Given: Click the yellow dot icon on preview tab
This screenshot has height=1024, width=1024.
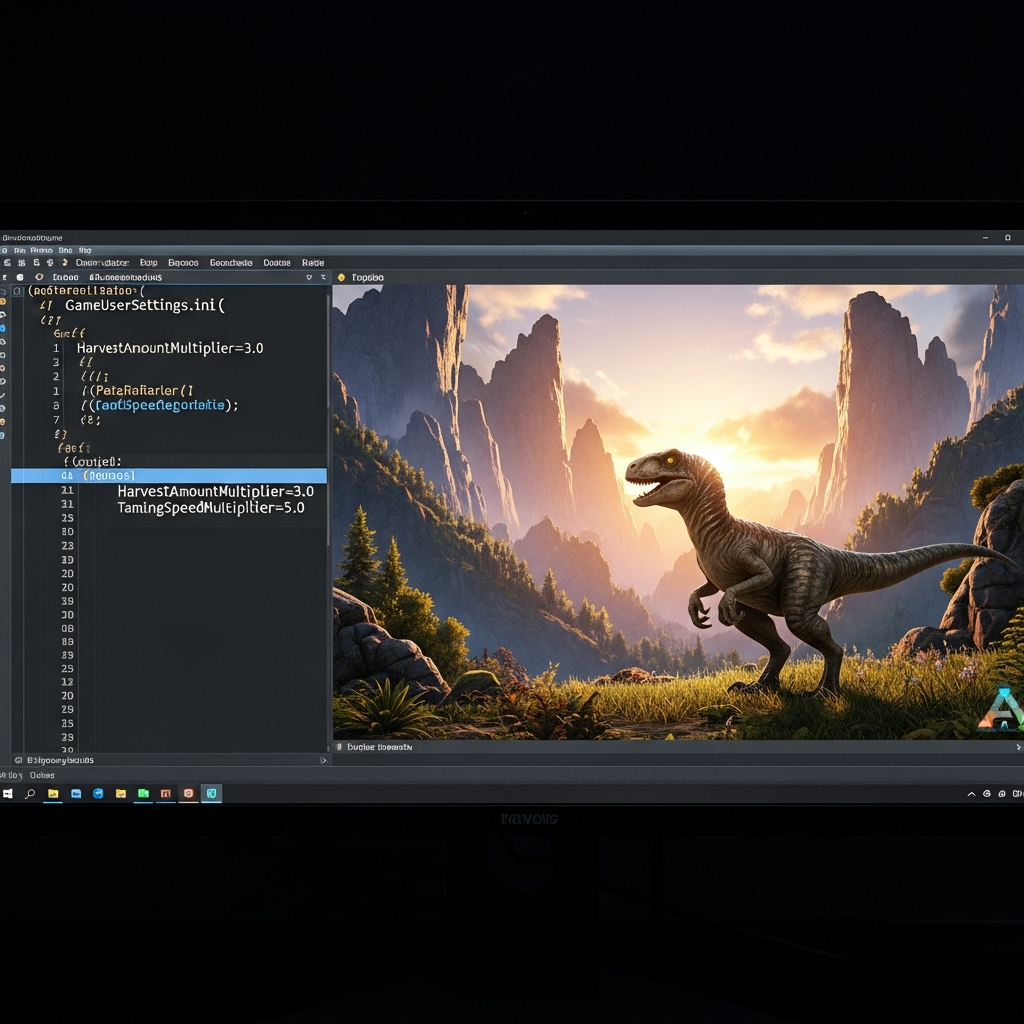Looking at the screenshot, I should 341,277.
